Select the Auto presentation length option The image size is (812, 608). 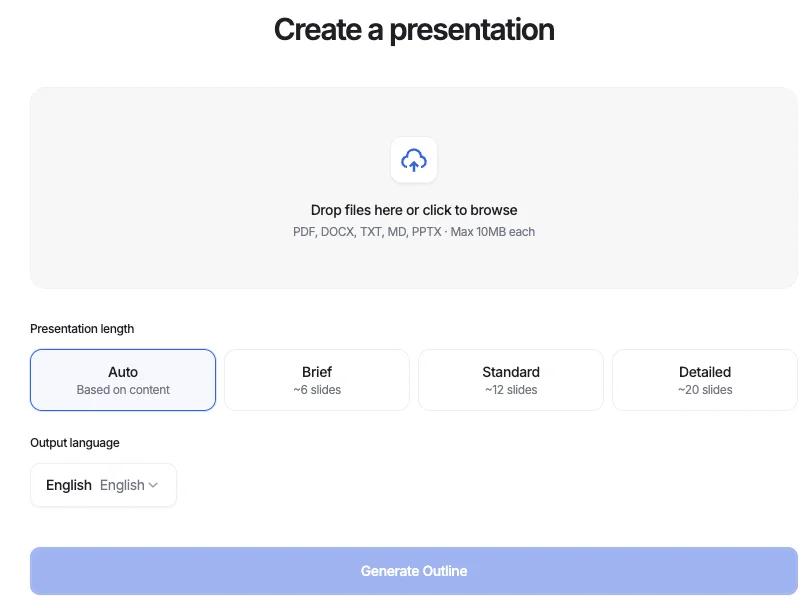coord(123,380)
